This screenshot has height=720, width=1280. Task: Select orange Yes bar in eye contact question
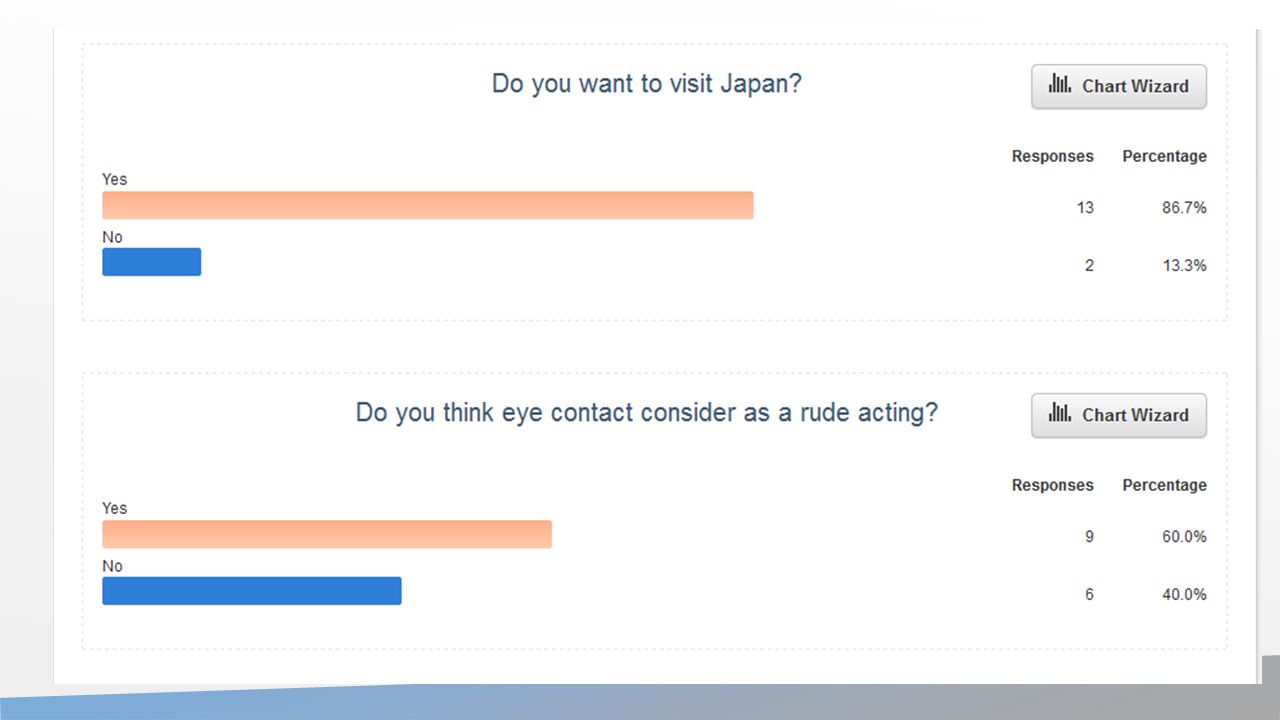pyautogui.click(x=327, y=534)
